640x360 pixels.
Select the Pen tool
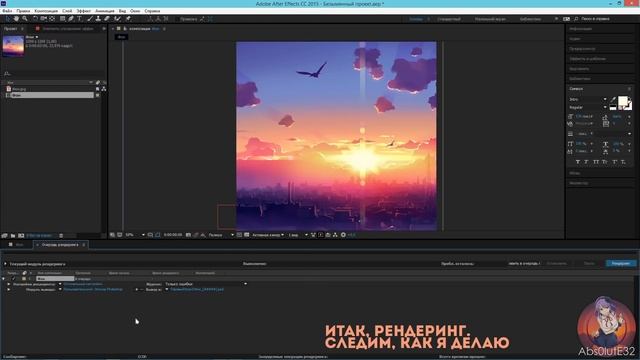coord(71,19)
